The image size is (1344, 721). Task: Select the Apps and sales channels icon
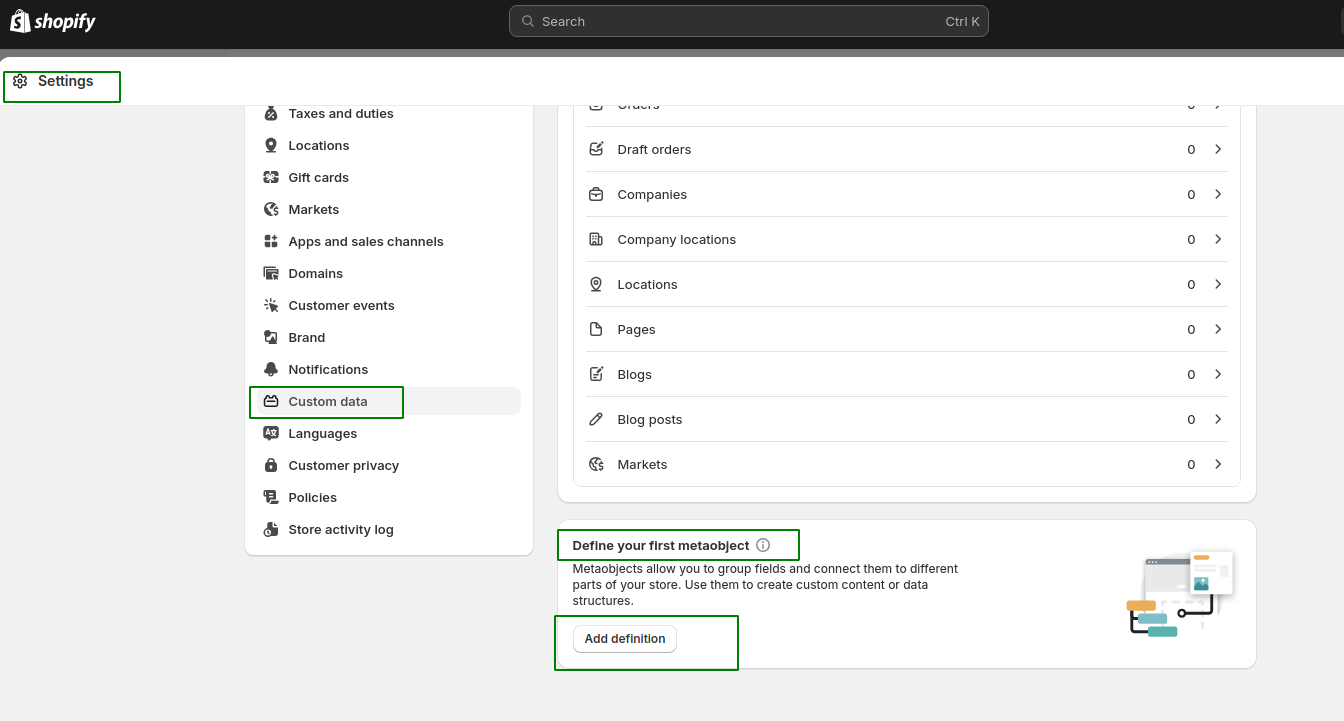[270, 241]
